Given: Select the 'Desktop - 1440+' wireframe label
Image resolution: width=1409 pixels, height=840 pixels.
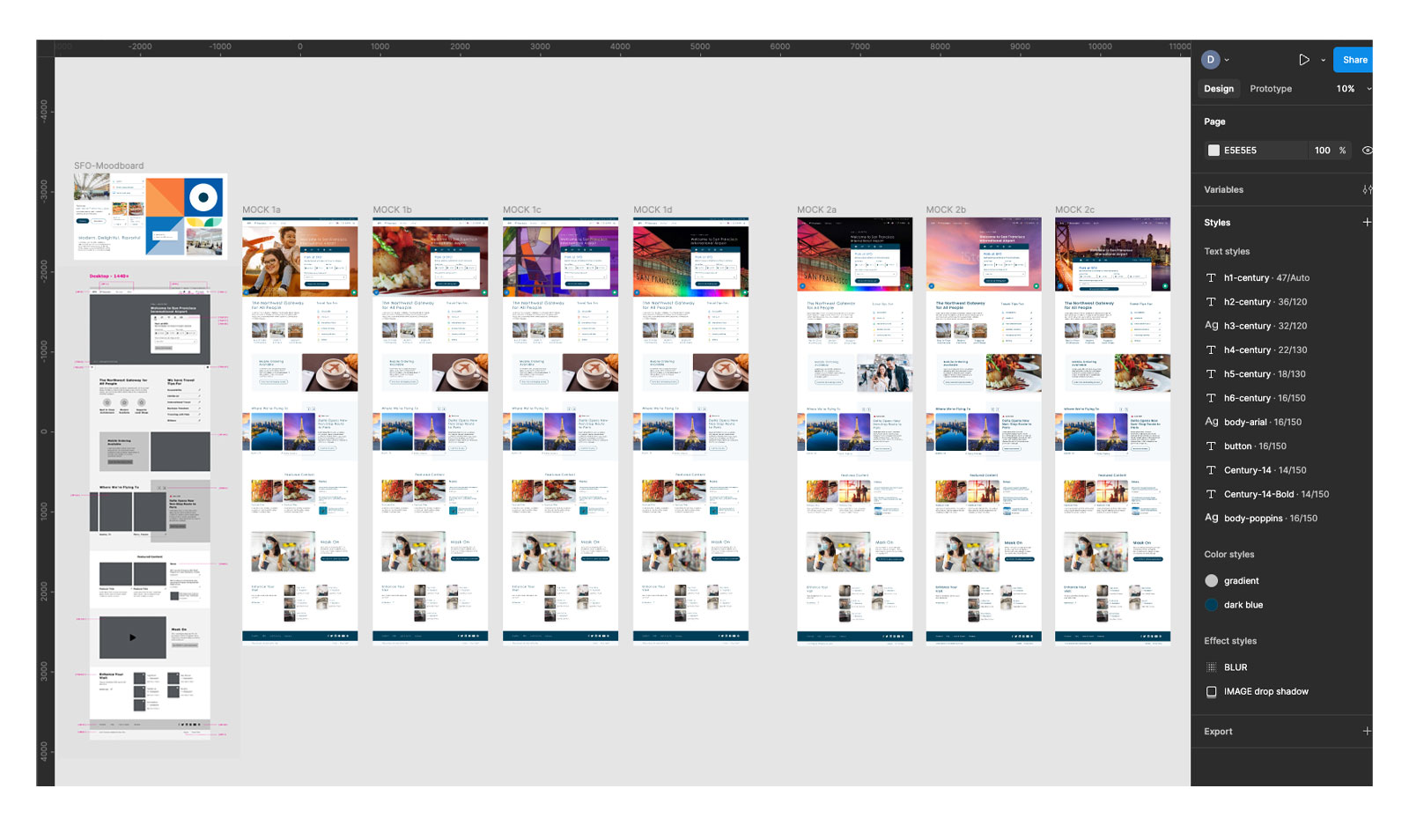Looking at the screenshot, I should coord(109,276).
